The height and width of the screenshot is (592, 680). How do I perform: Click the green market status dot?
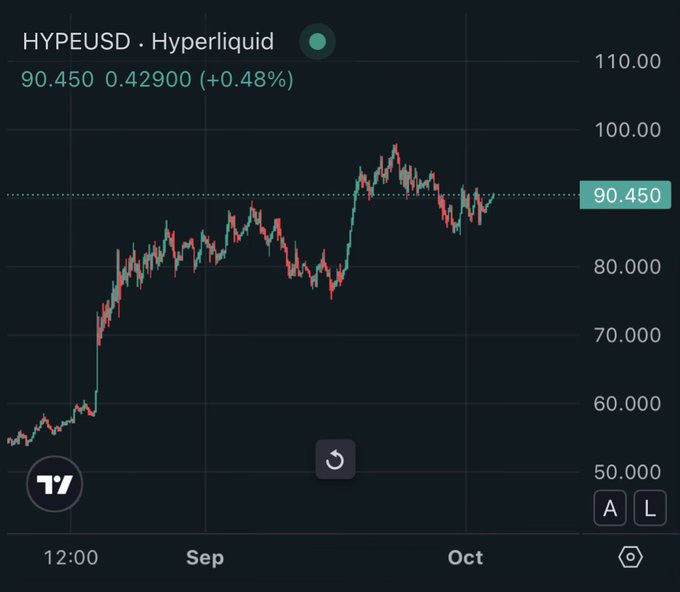[x=317, y=42]
